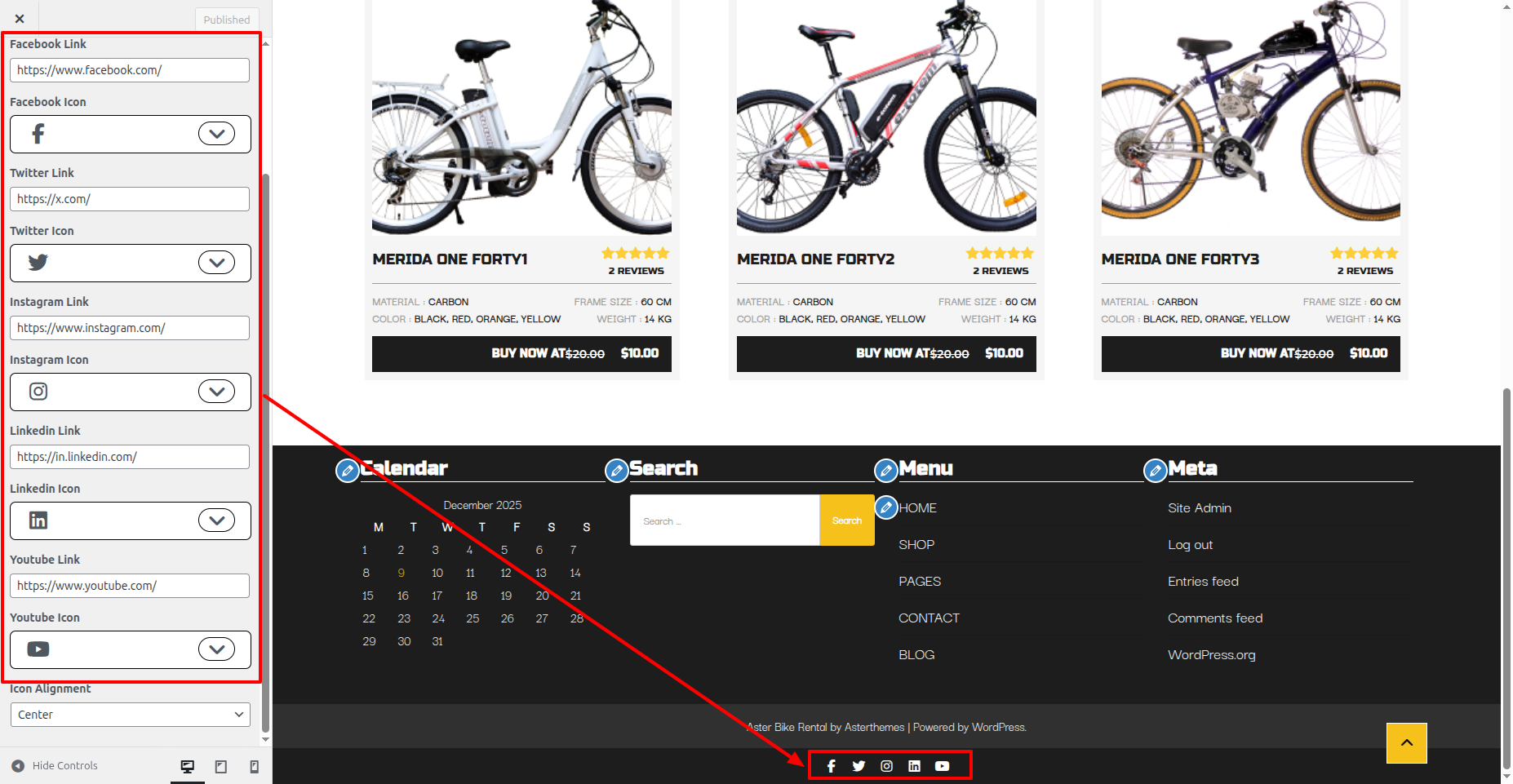Screen dimensions: 1513x784
Task: Expand the Youtube Icon picker dropdown
Action: click(216, 649)
